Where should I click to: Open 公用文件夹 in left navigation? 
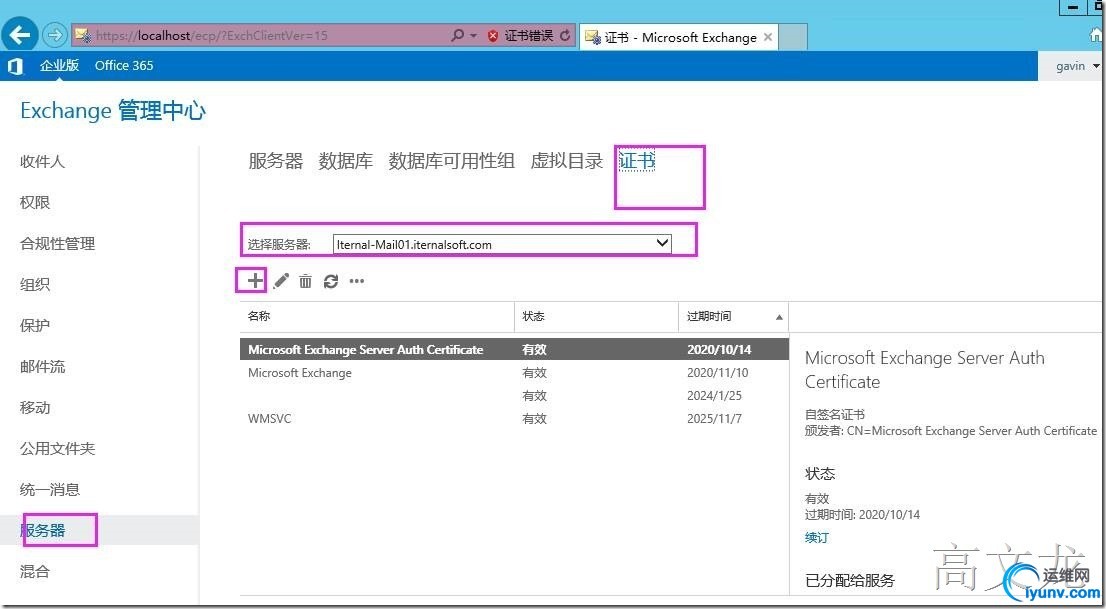[x=57, y=448]
